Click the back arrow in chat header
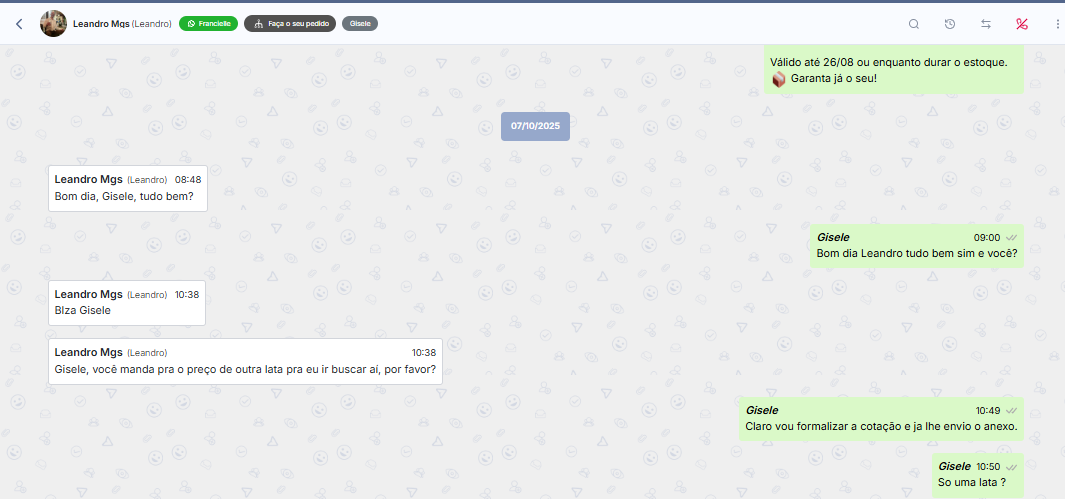The height and width of the screenshot is (499, 1065). [x=18, y=24]
